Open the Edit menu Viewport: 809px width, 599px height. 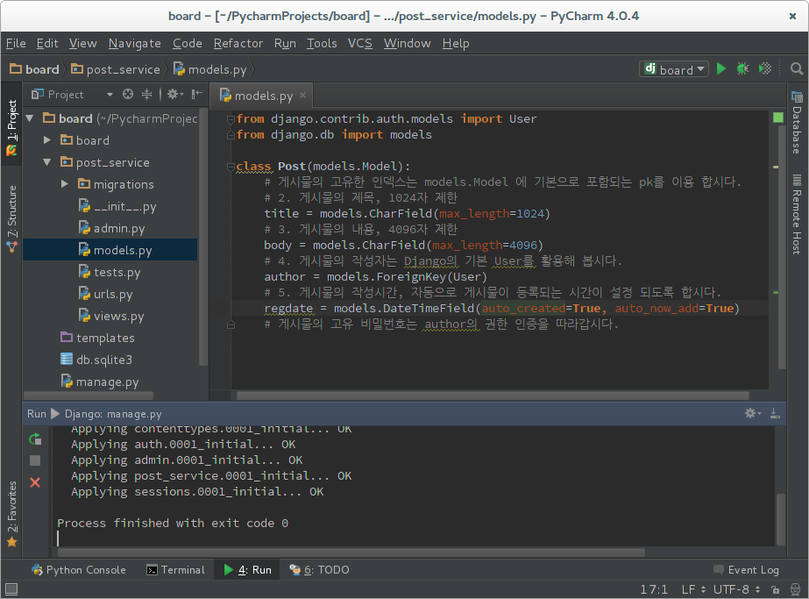click(x=47, y=43)
